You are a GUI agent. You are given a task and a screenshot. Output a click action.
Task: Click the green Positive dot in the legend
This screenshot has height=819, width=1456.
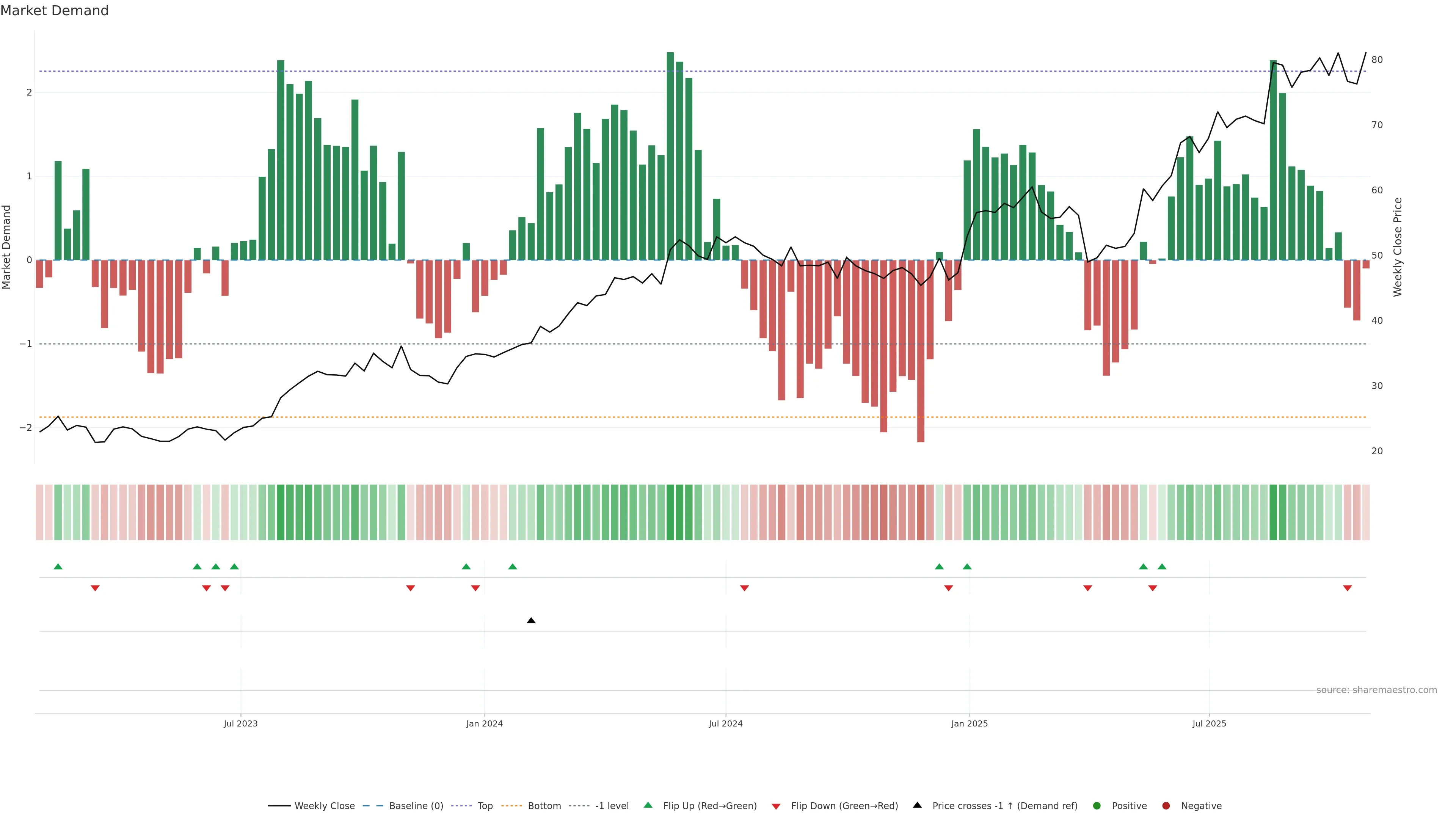[1097, 806]
